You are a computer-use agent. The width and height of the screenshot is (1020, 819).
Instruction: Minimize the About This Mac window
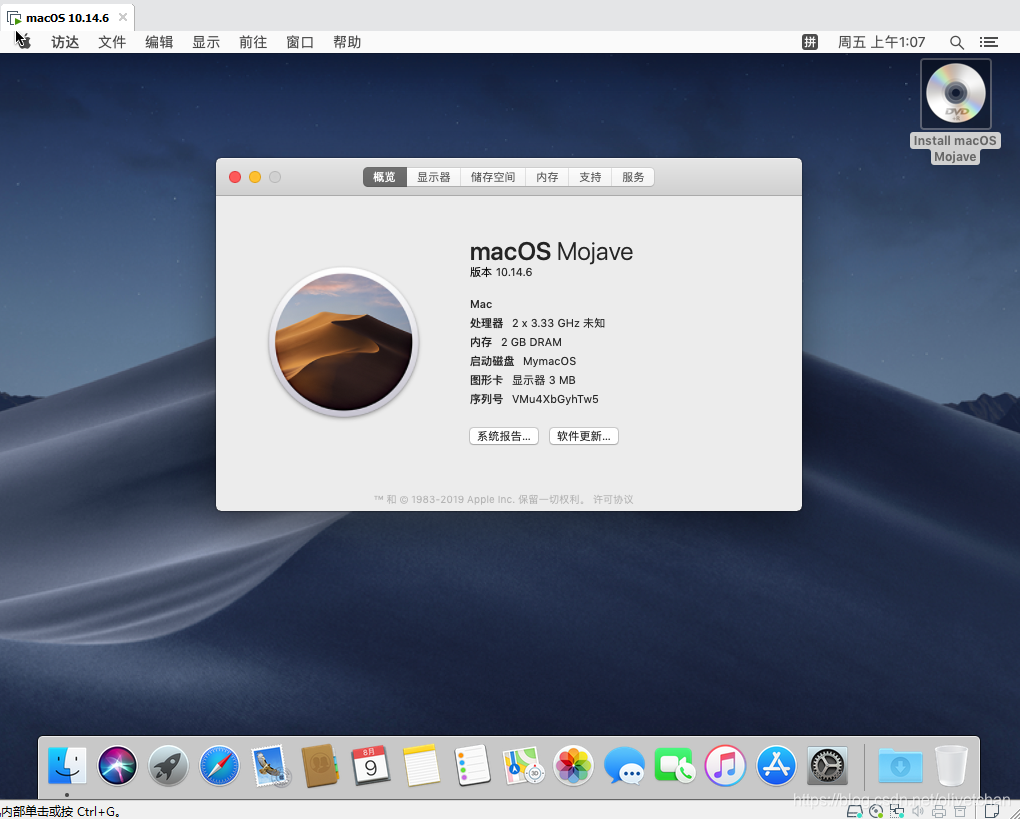(x=255, y=177)
